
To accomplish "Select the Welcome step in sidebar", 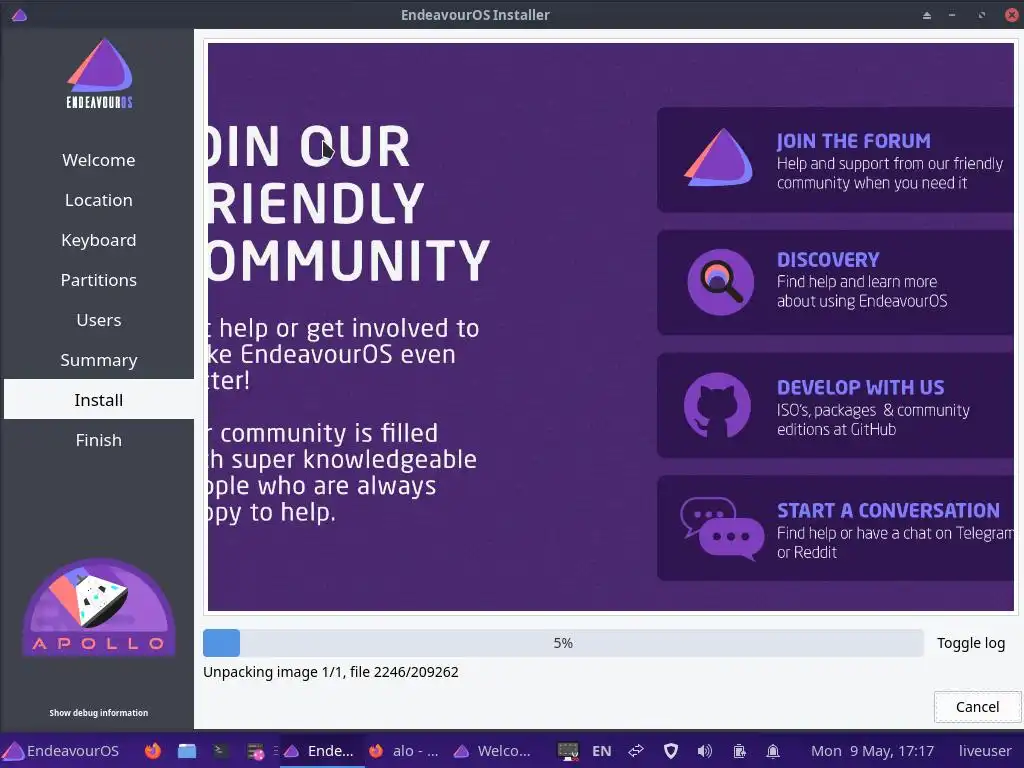I will pos(99,160).
